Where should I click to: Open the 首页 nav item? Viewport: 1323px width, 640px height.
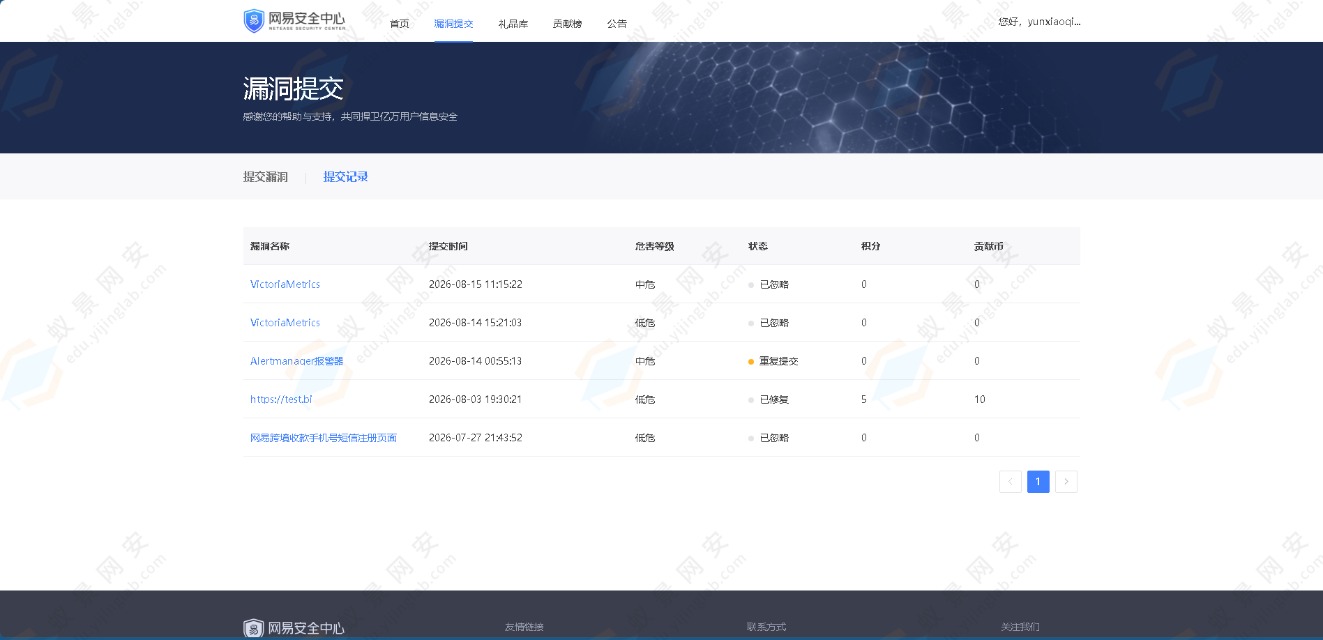(x=399, y=23)
